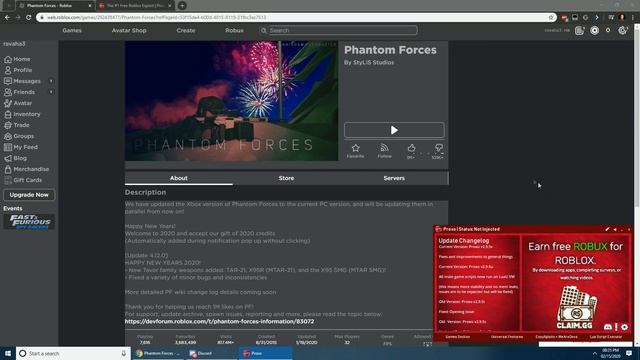The width and height of the screenshot is (640, 360).
Task: Click the Phantom Forces game thumbnail
Action: pos(231,101)
